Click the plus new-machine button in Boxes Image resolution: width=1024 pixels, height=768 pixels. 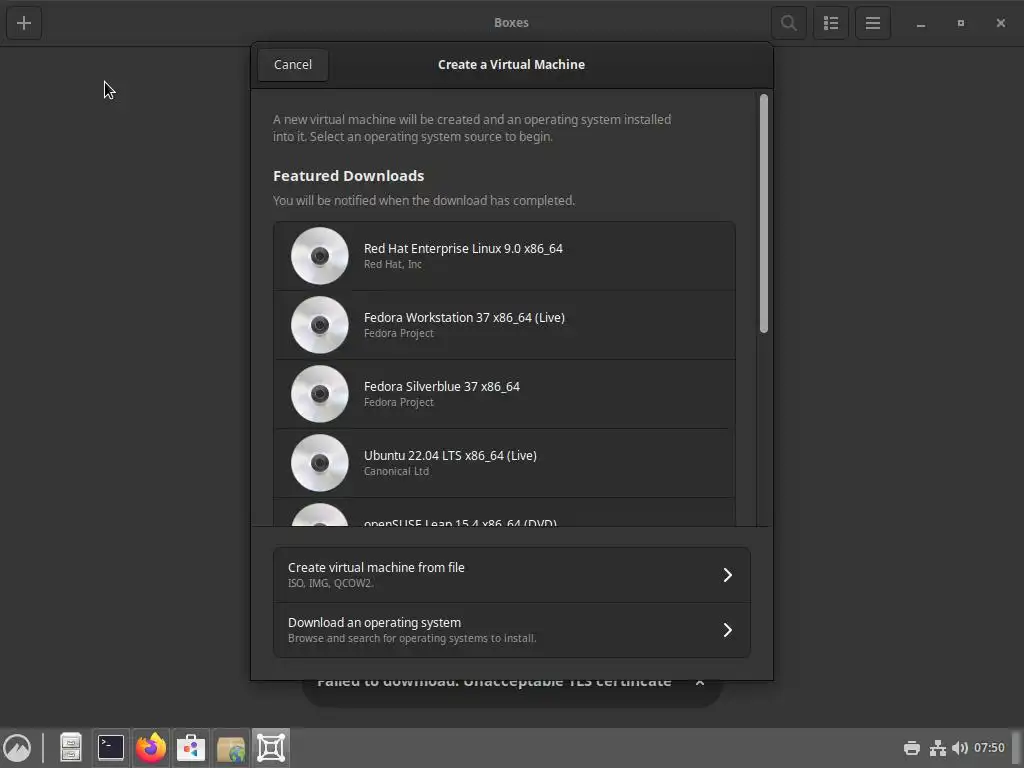click(x=24, y=23)
